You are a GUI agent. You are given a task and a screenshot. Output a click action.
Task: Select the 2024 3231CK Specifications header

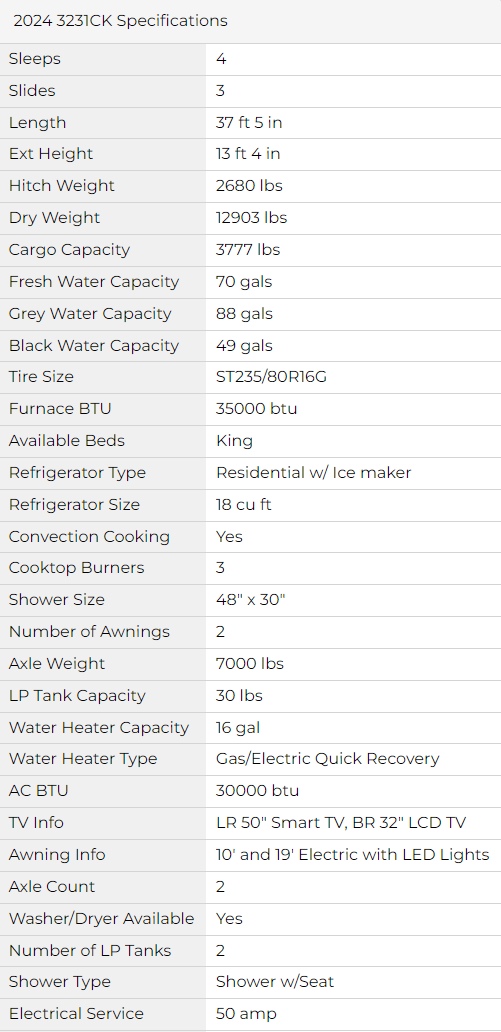click(x=120, y=21)
